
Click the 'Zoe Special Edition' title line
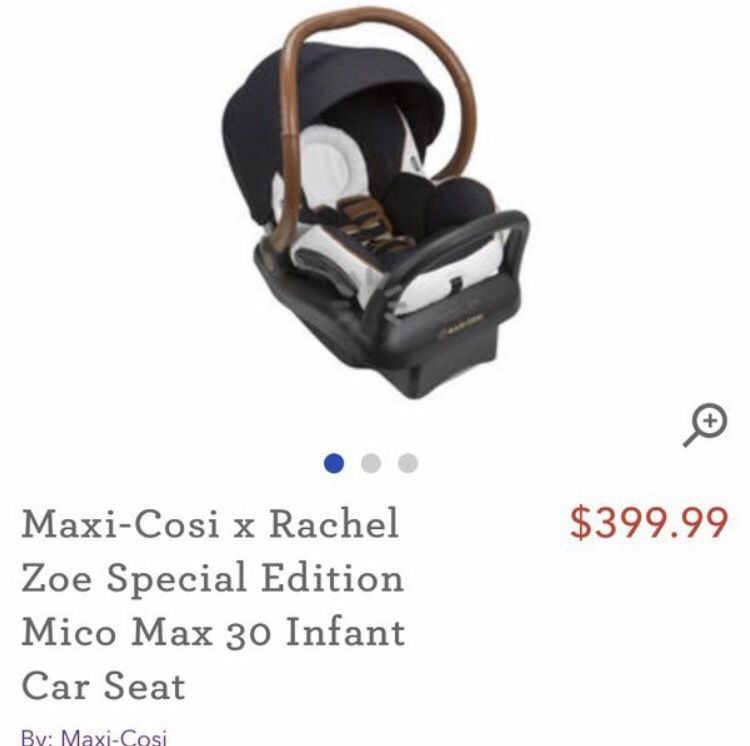[x=213, y=578]
